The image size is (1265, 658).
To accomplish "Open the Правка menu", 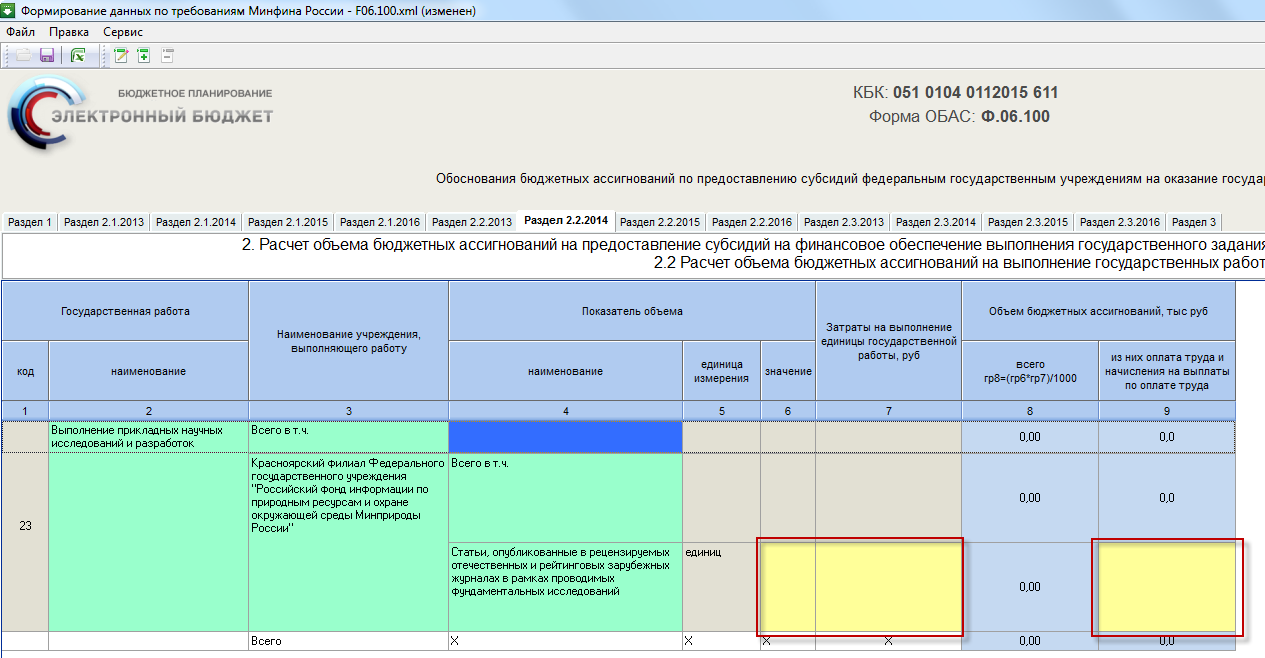I will (69, 32).
